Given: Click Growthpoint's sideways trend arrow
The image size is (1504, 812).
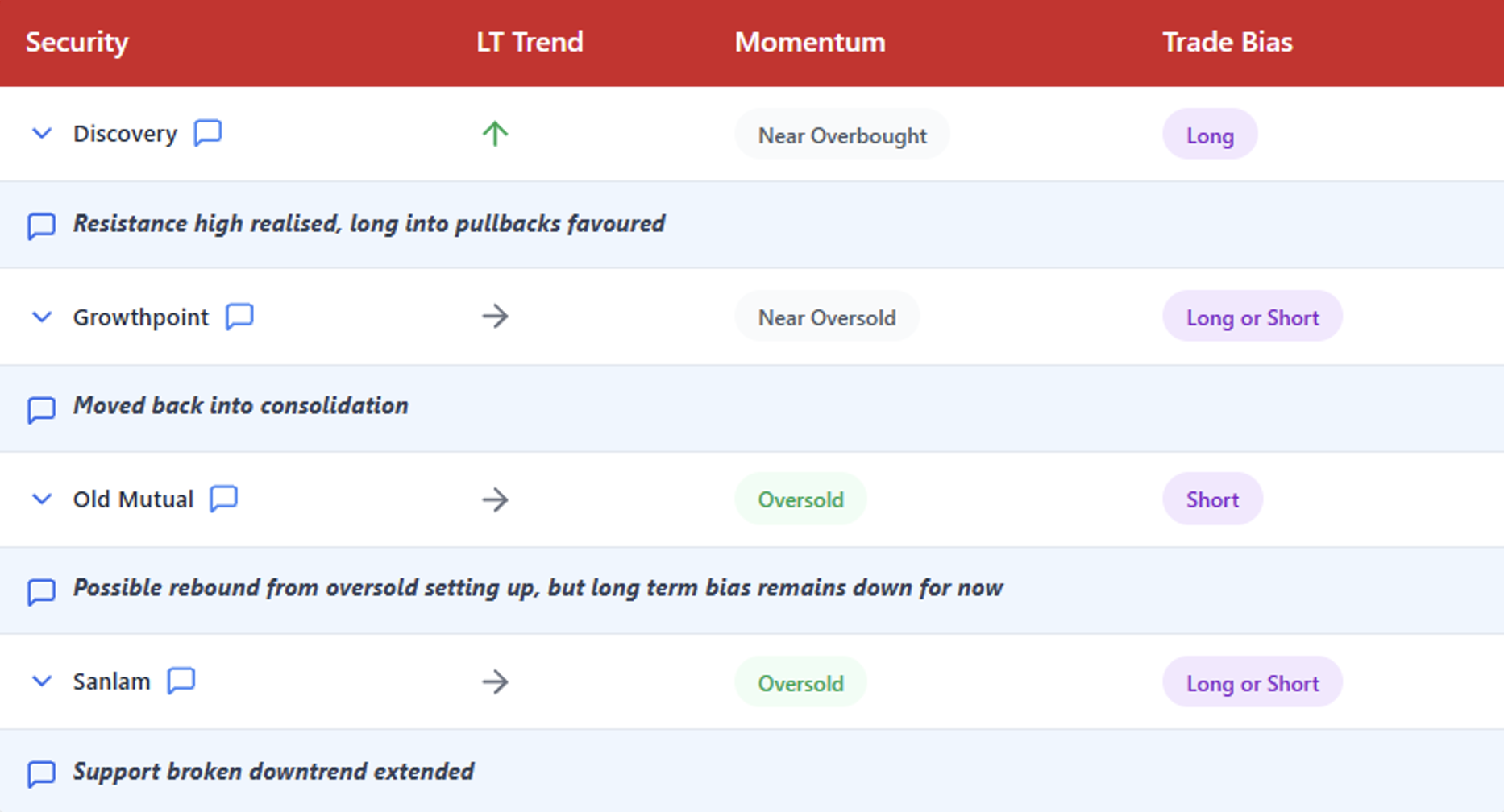Looking at the screenshot, I should (x=495, y=317).
